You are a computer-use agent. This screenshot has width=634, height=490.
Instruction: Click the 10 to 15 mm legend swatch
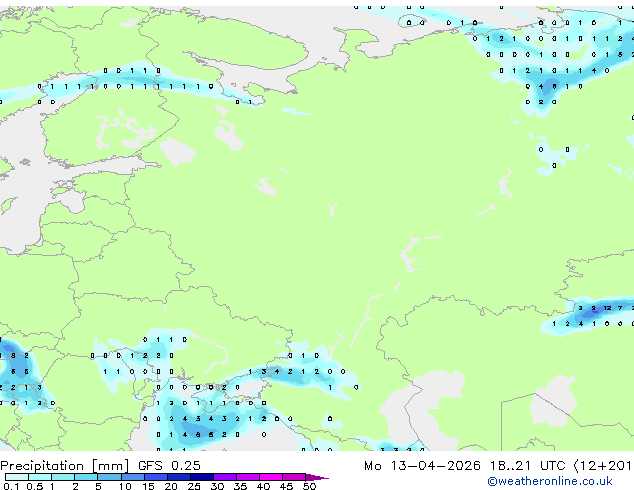pos(133,477)
